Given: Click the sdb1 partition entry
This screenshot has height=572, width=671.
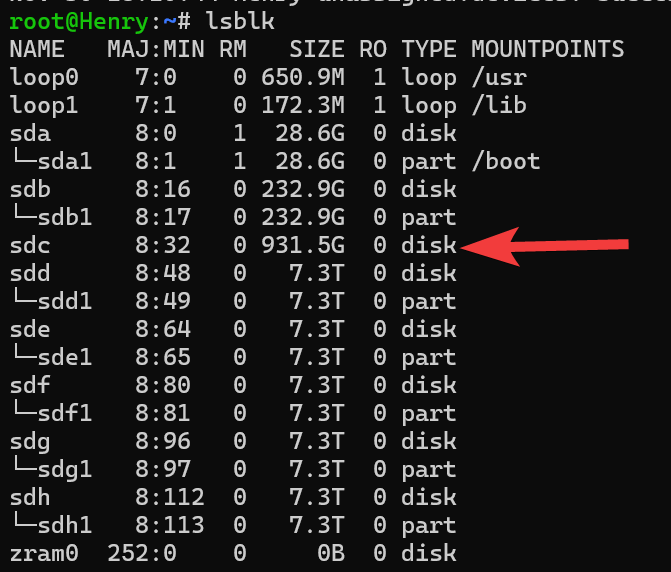Looking at the screenshot, I should [x=65, y=217].
